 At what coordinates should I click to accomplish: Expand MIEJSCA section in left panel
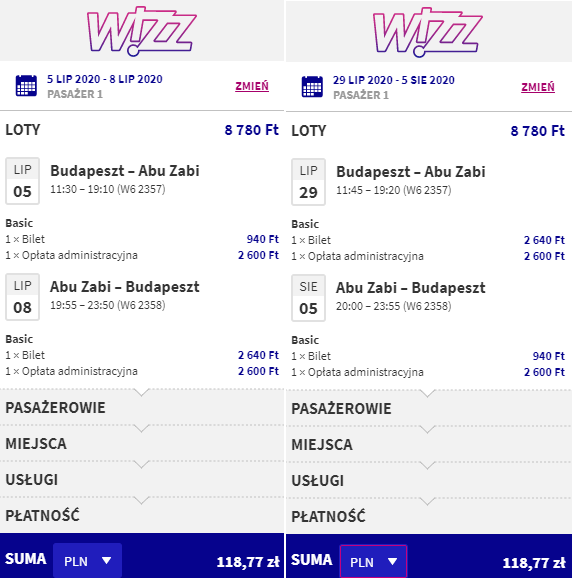[142, 443]
